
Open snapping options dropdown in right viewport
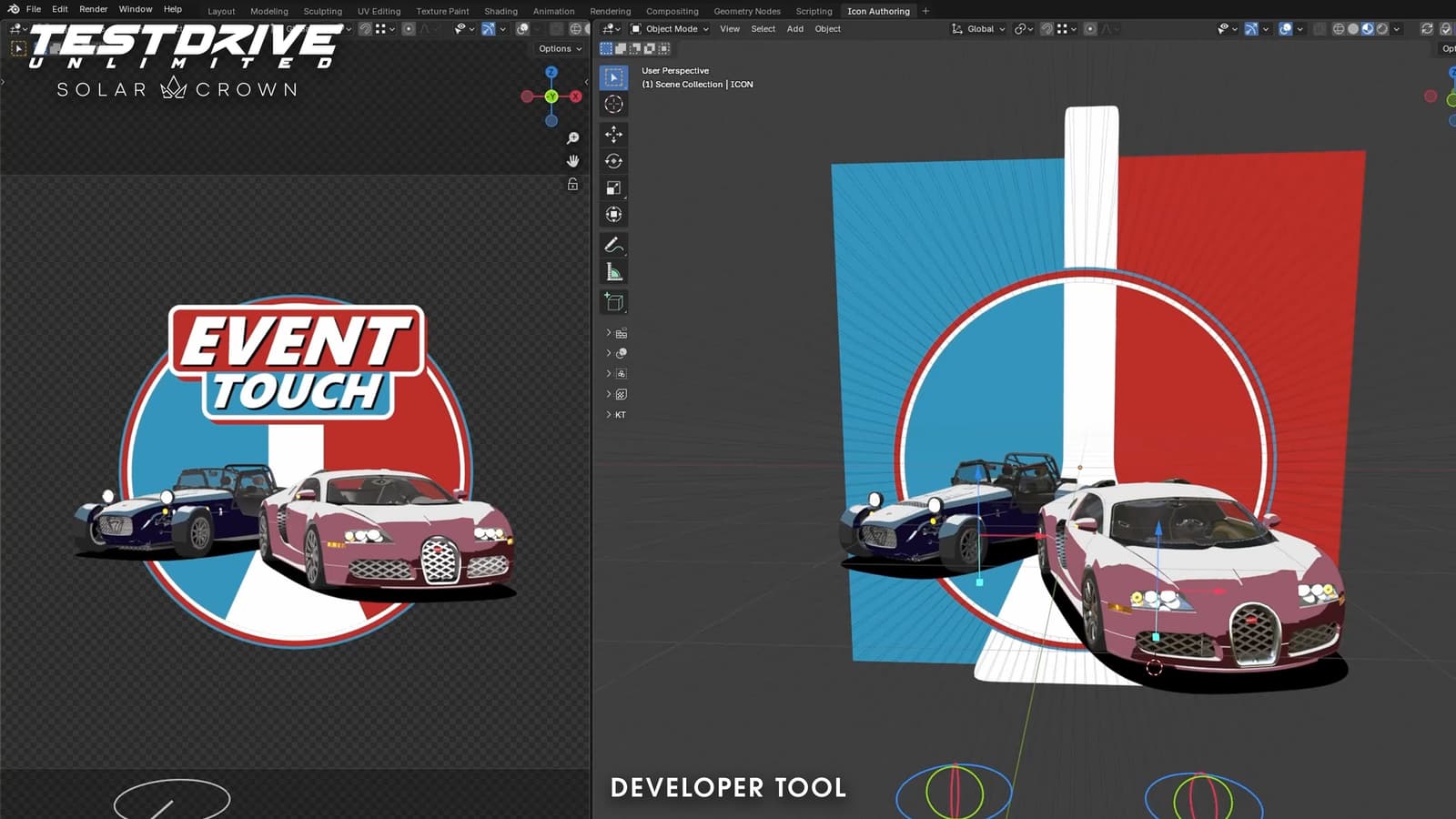click(1067, 29)
